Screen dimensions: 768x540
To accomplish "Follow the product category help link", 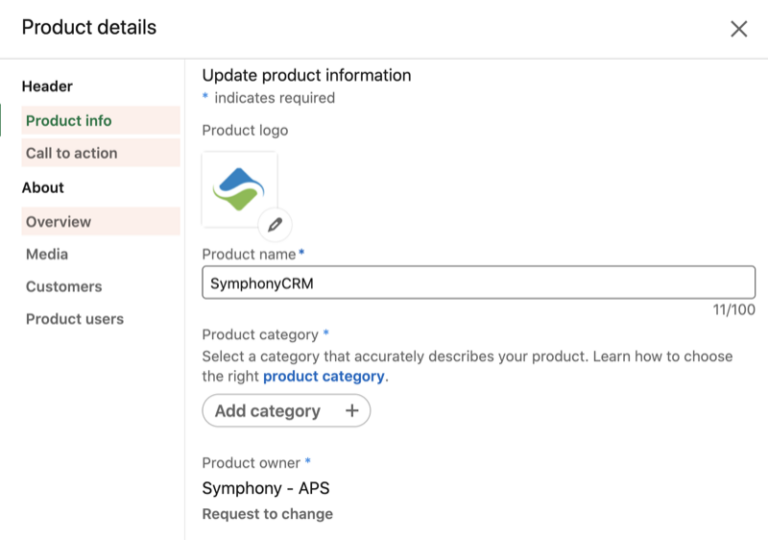I will (x=323, y=376).
